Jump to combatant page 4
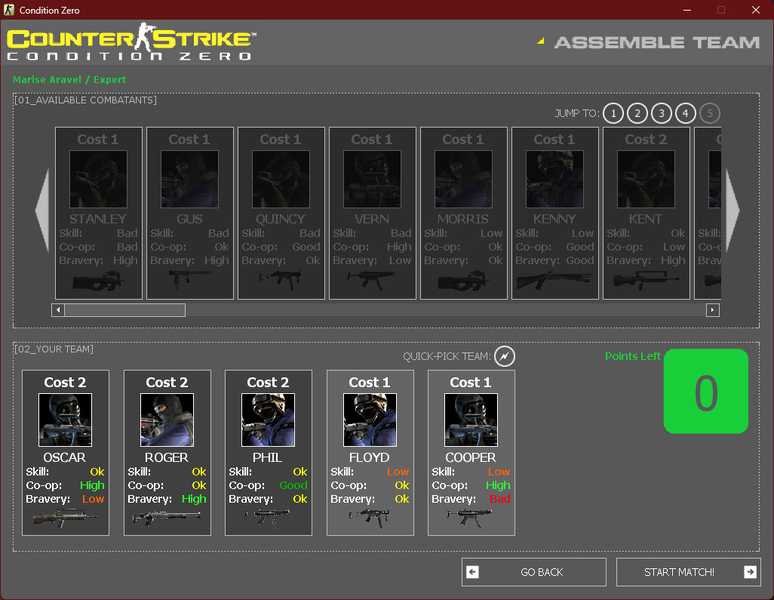 tap(686, 113)
